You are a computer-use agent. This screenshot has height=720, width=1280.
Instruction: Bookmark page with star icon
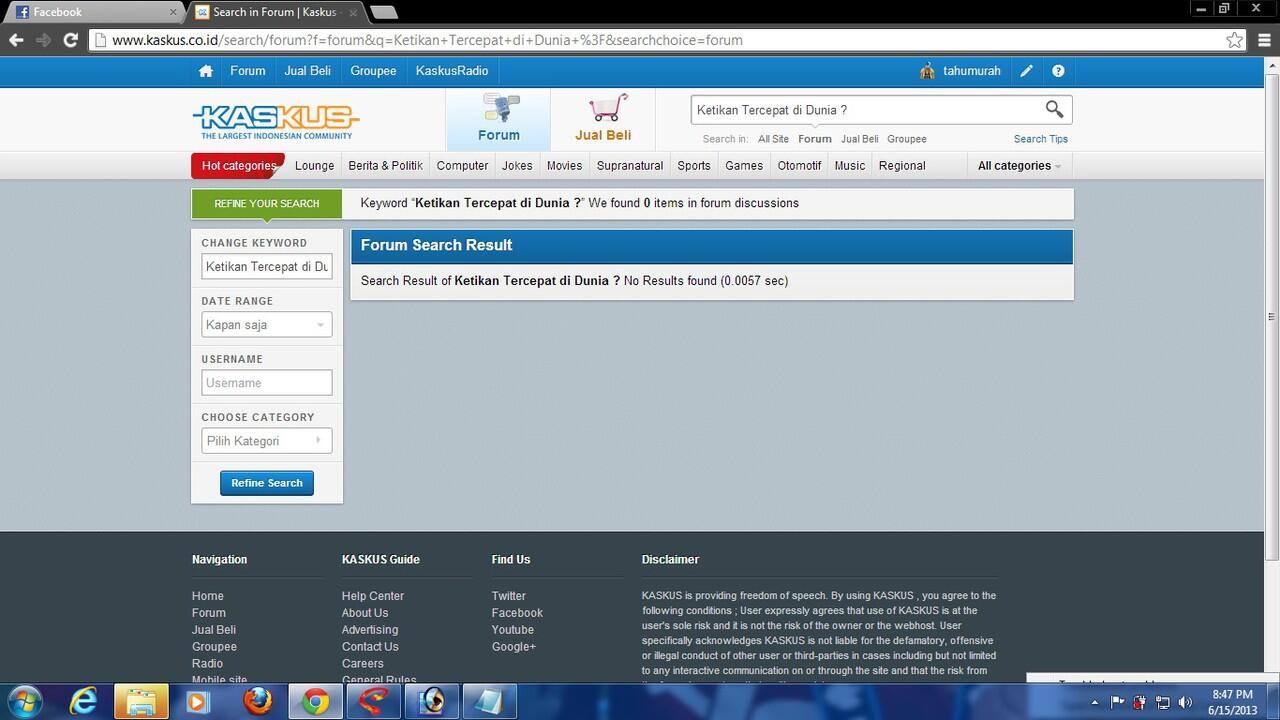pyautogui.click(x=1235, y=40)
